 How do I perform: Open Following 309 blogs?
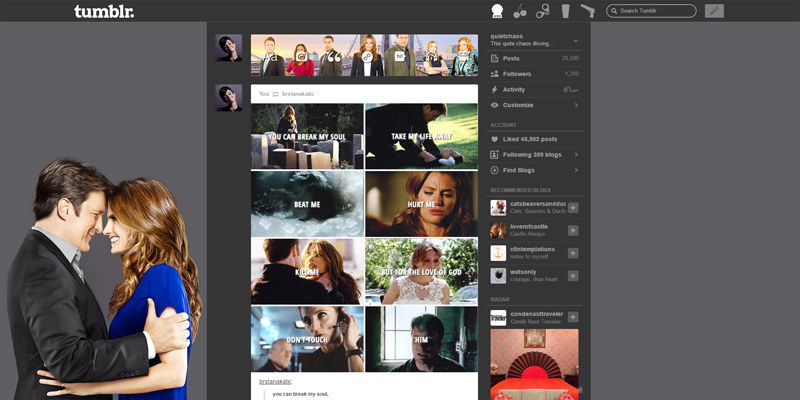click(534, 155)
